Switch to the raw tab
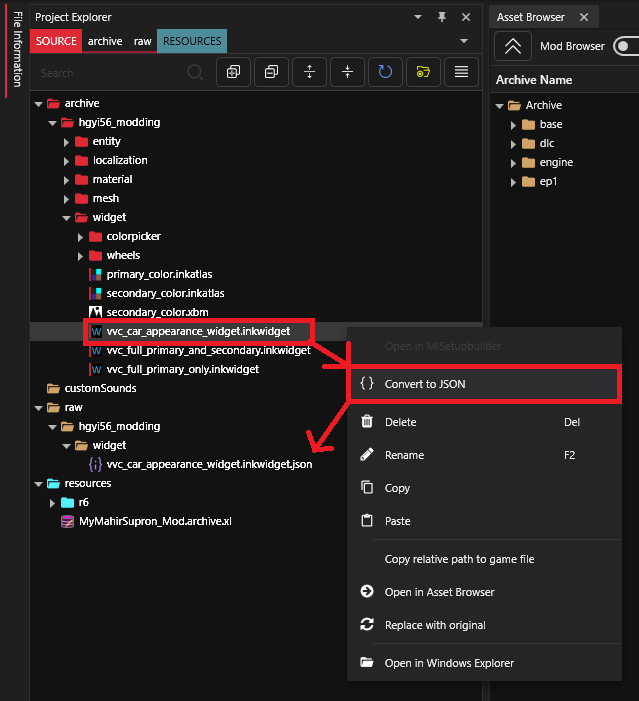The width and height of the screenshot is (639, 701). click(x=143, y=41)
